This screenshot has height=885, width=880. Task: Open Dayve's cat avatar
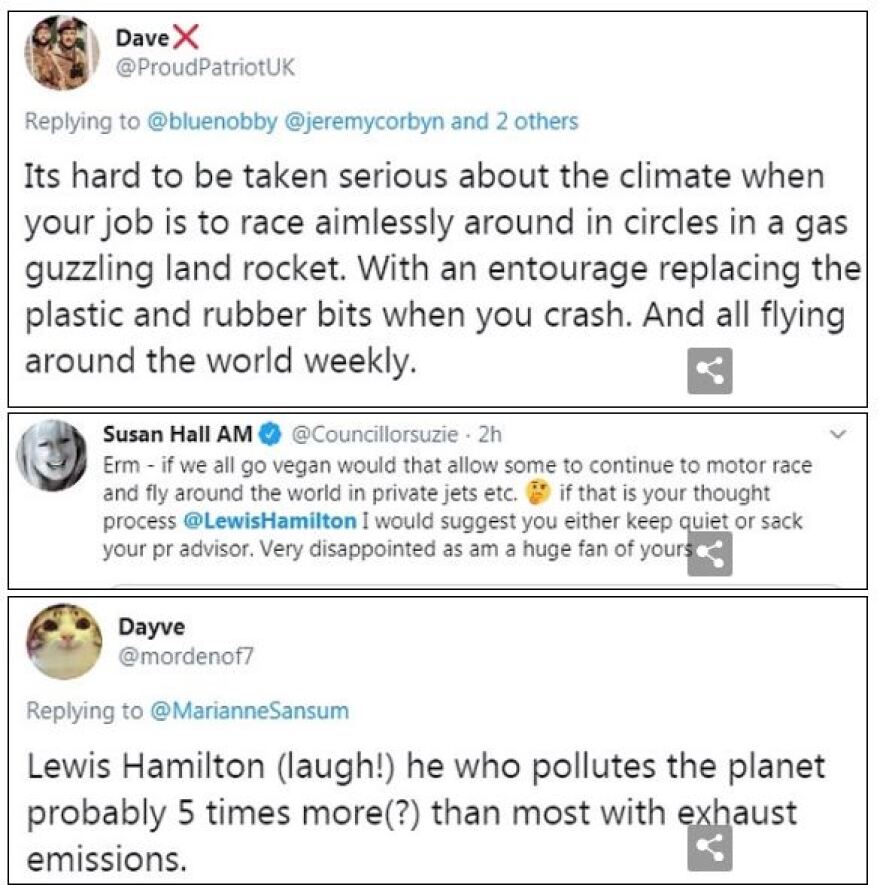point(63,642)
